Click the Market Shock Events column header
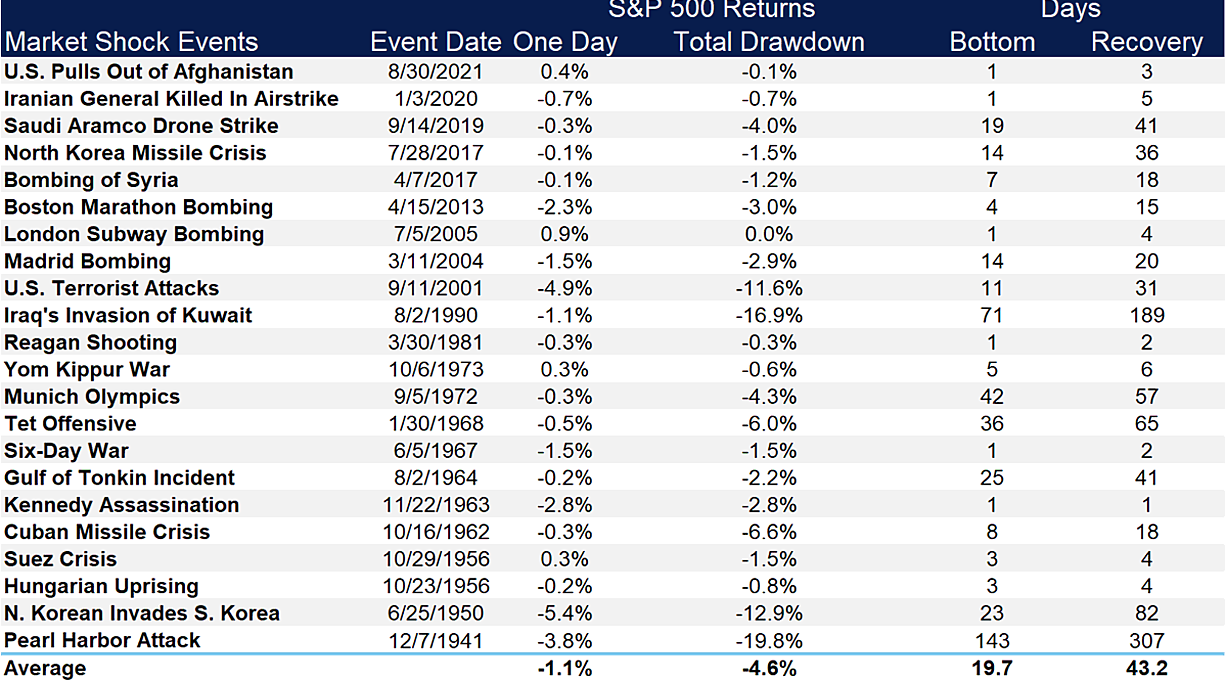This screenshot has height=690, width=1226. tap(131, 42)
